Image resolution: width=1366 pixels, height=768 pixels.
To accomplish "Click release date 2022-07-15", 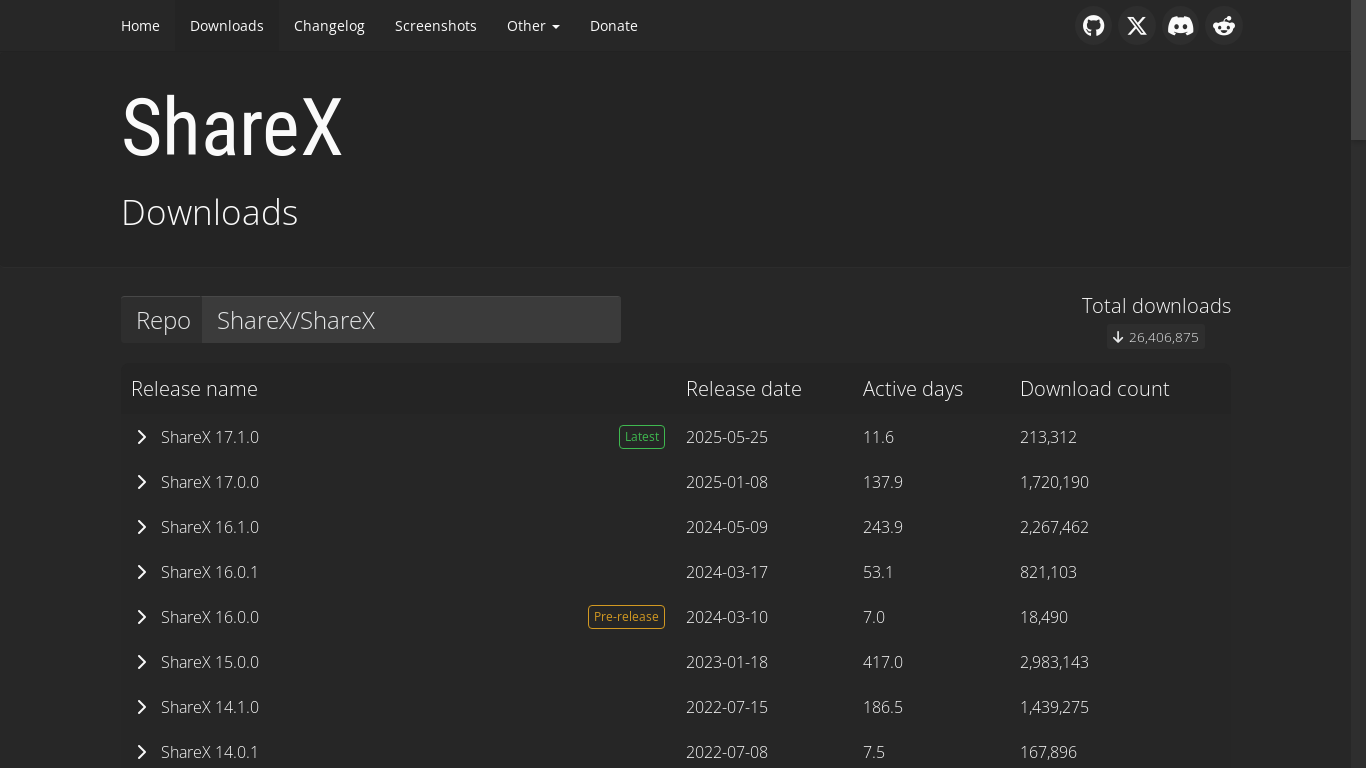I will [727, 707].
